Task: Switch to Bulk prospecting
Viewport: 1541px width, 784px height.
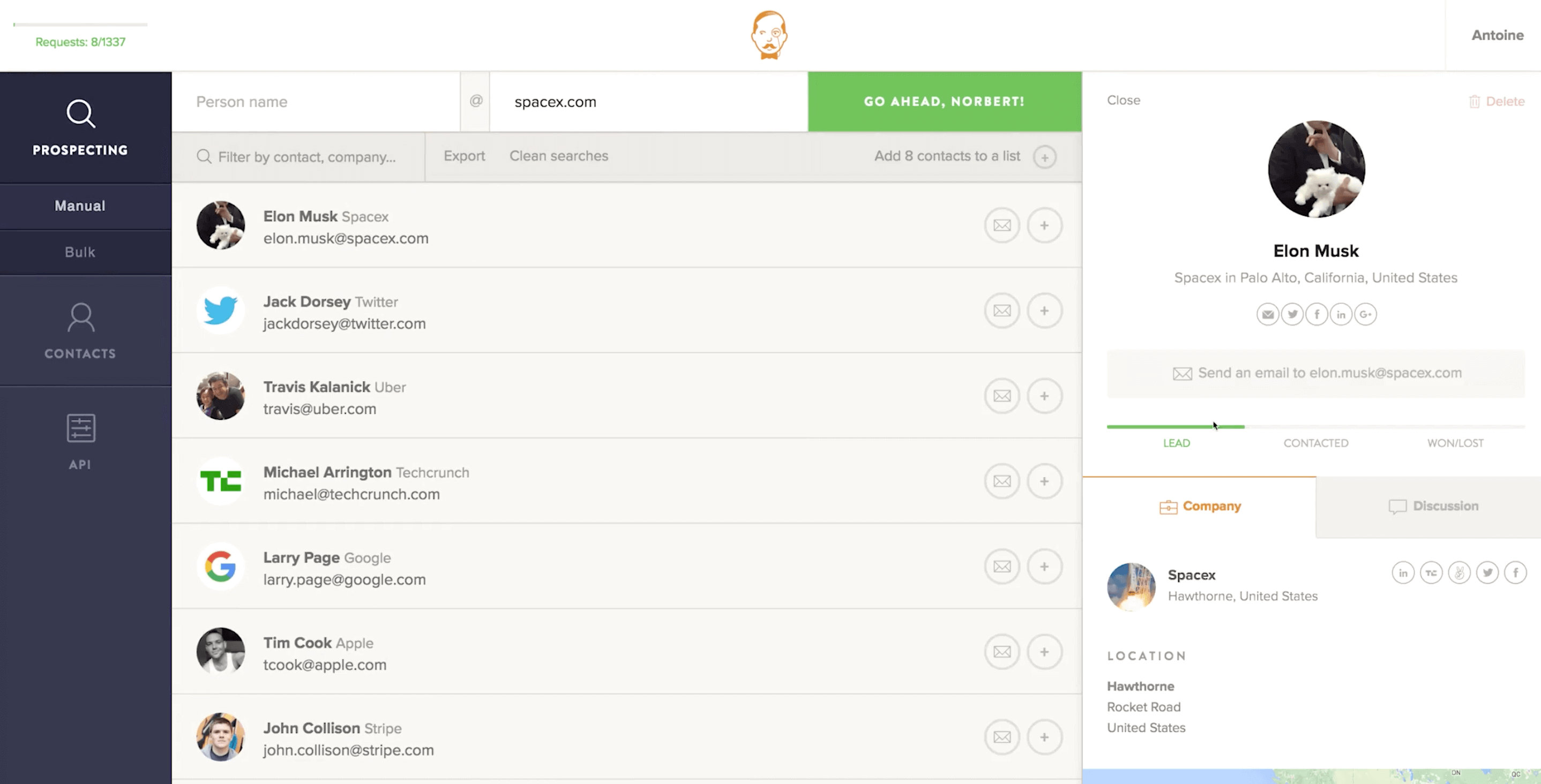Action: pyautogui.click(x=80, y=252)
